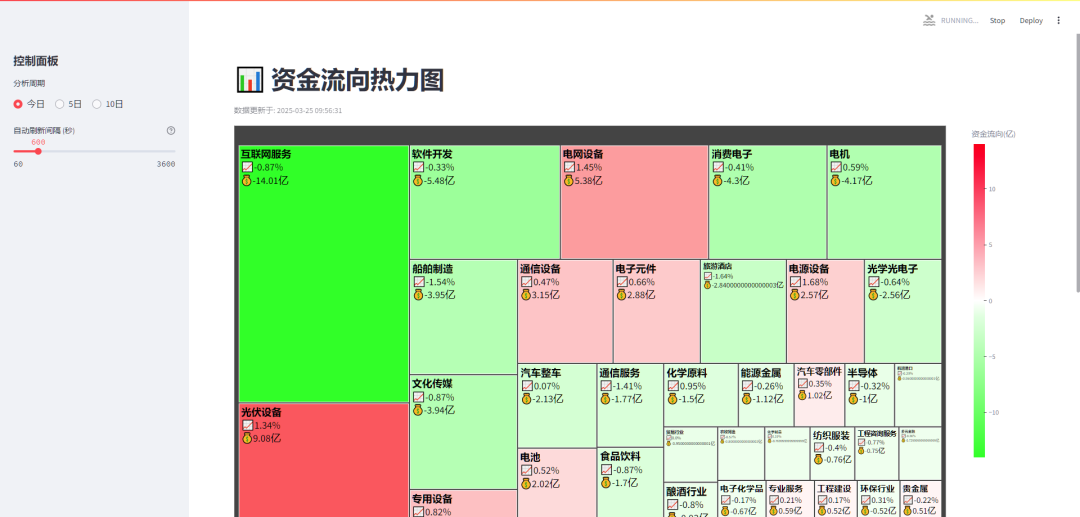Click the money bag icon in 消费电子
Viewport: 1080px width, 517px height.
pyautogui.click(x=718, y=180)
